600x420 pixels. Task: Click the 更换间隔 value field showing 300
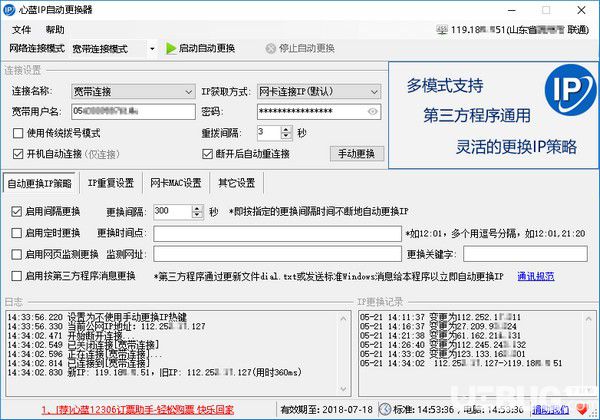(173, 212)
